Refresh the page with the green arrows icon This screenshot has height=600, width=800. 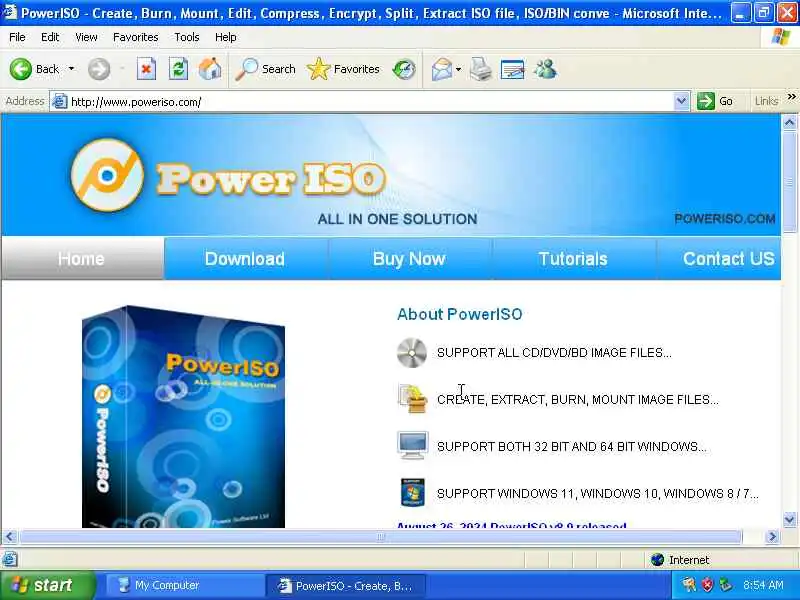coord(178,69)
